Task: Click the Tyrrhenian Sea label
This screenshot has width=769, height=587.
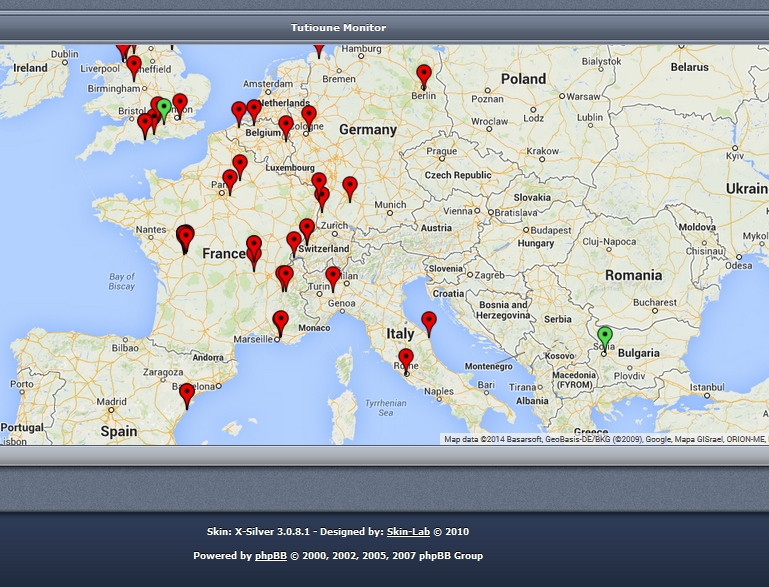Action: [386, 408]
